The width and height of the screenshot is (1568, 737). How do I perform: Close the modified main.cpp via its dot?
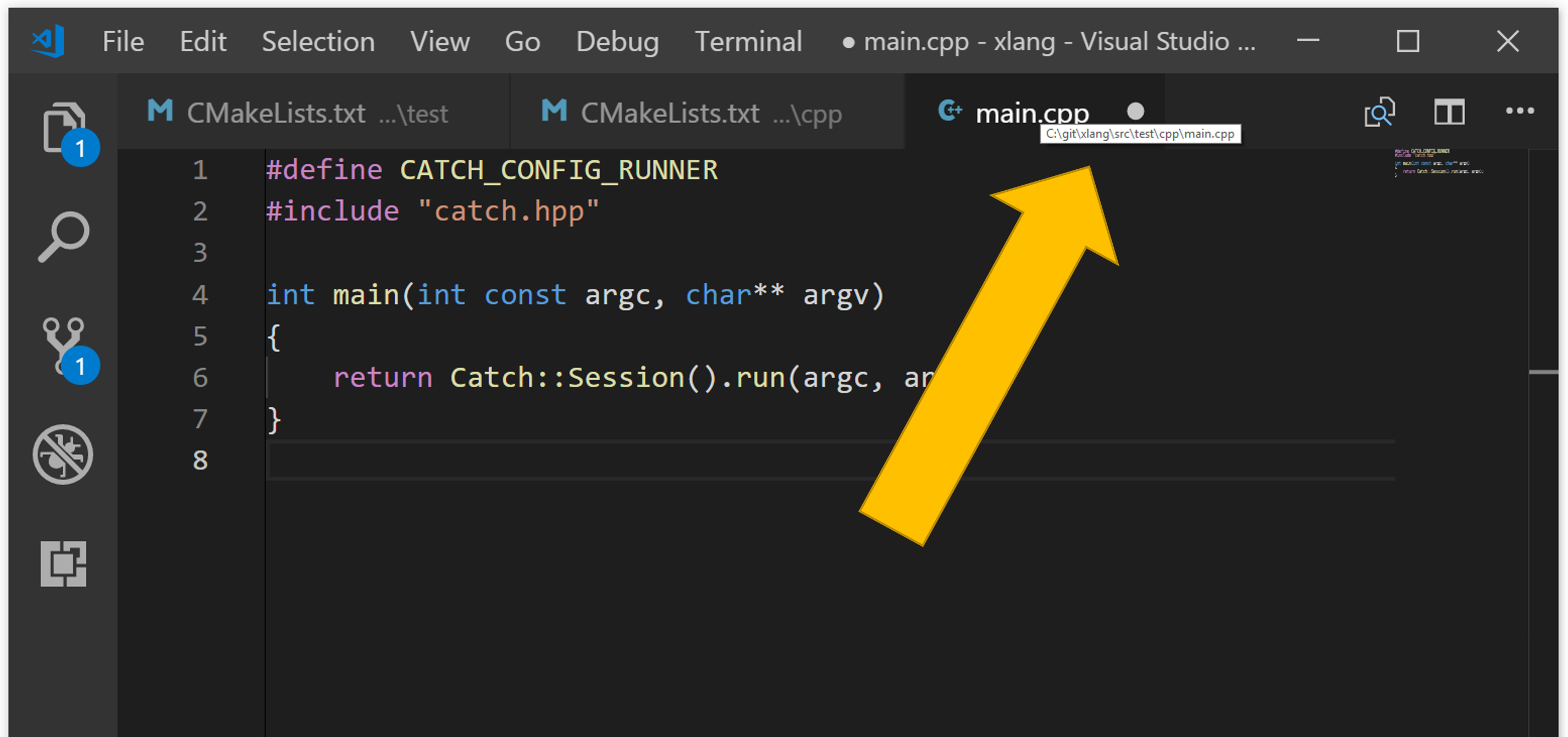tap(1134, 112)
